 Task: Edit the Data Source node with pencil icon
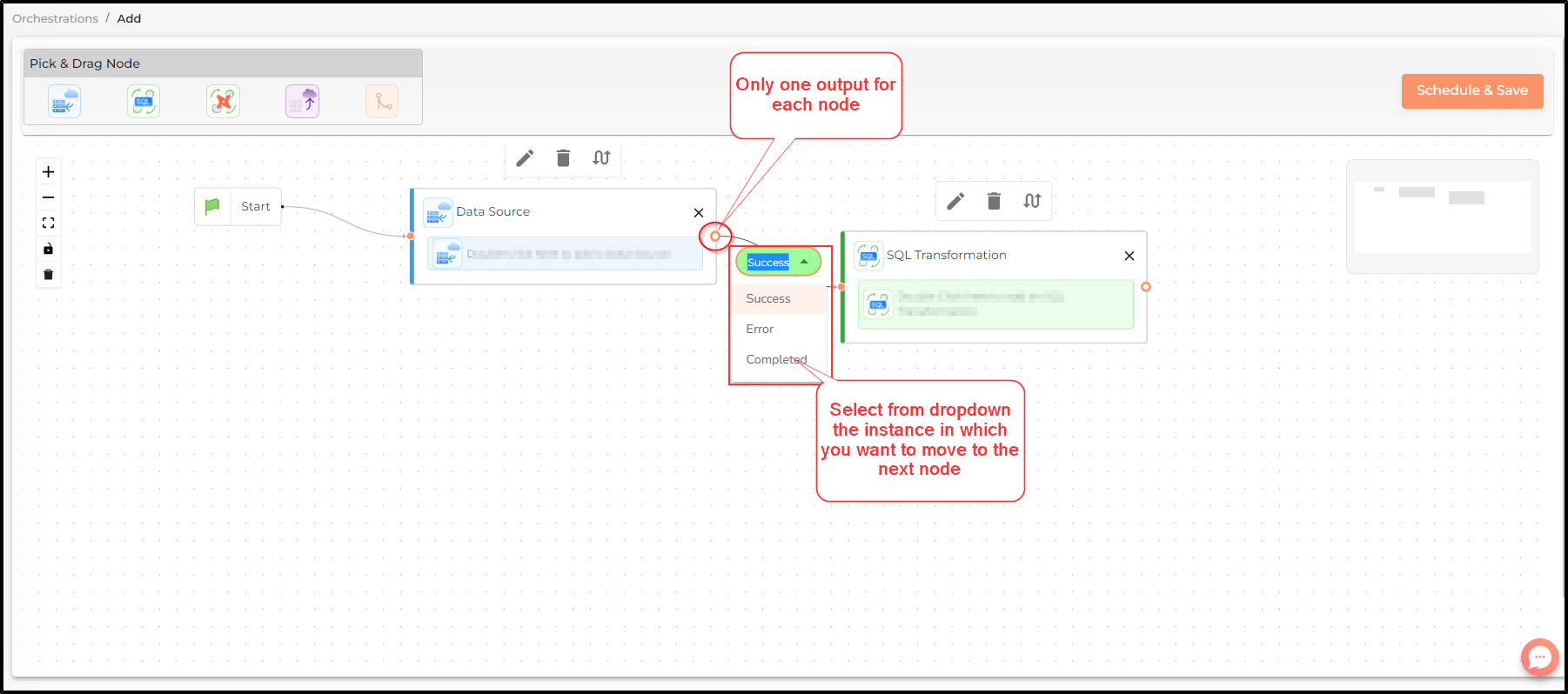pos(525,158)
